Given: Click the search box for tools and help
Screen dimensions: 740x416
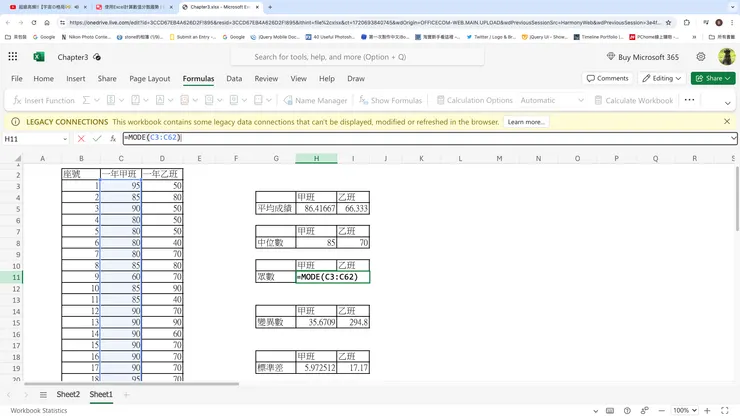Looking at the screenshot, I should tap(357, 57).
